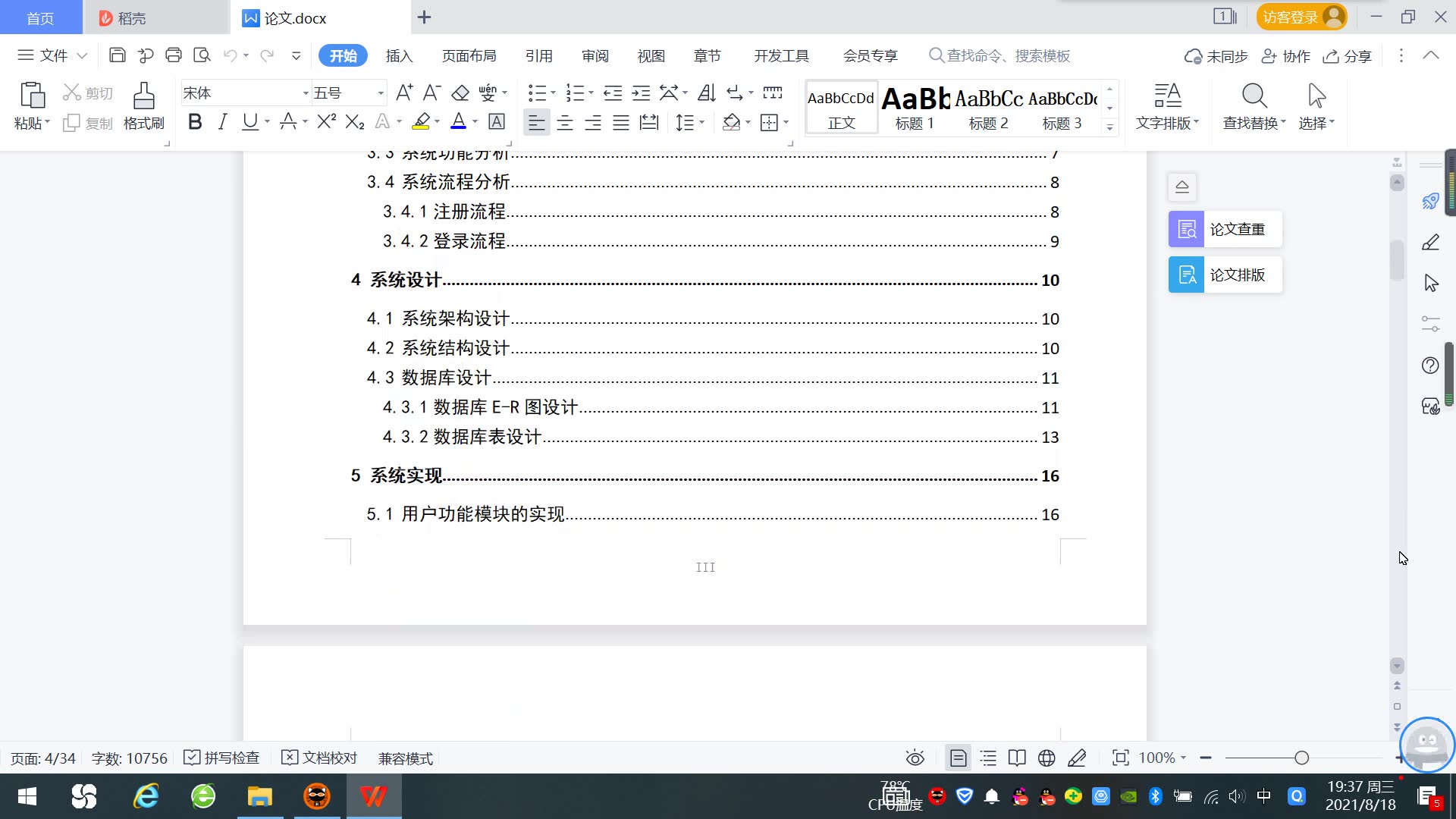Center-align text with the center icon
This screenshot has width=1456, height=819.
click(x=565, y=123)
